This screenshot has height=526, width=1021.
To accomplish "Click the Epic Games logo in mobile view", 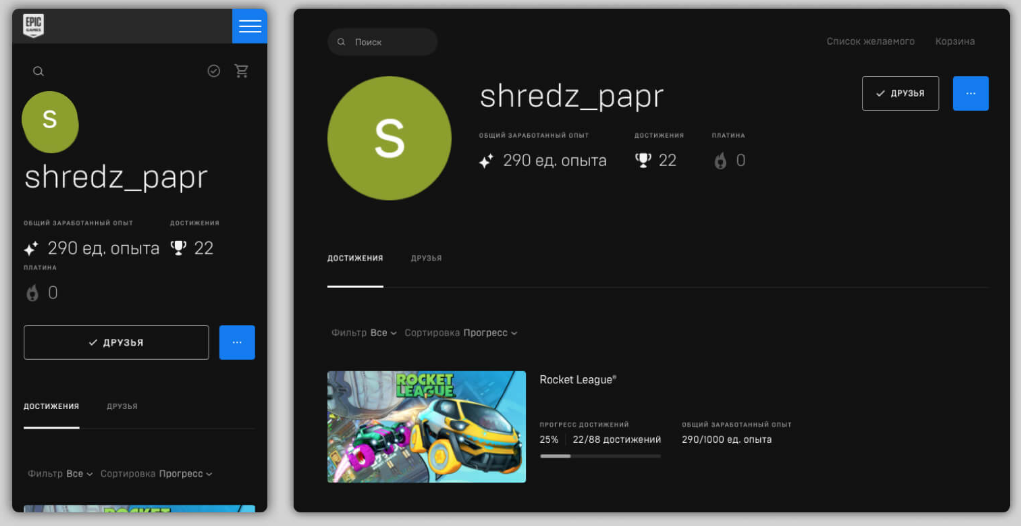I will tap(33, 26).
